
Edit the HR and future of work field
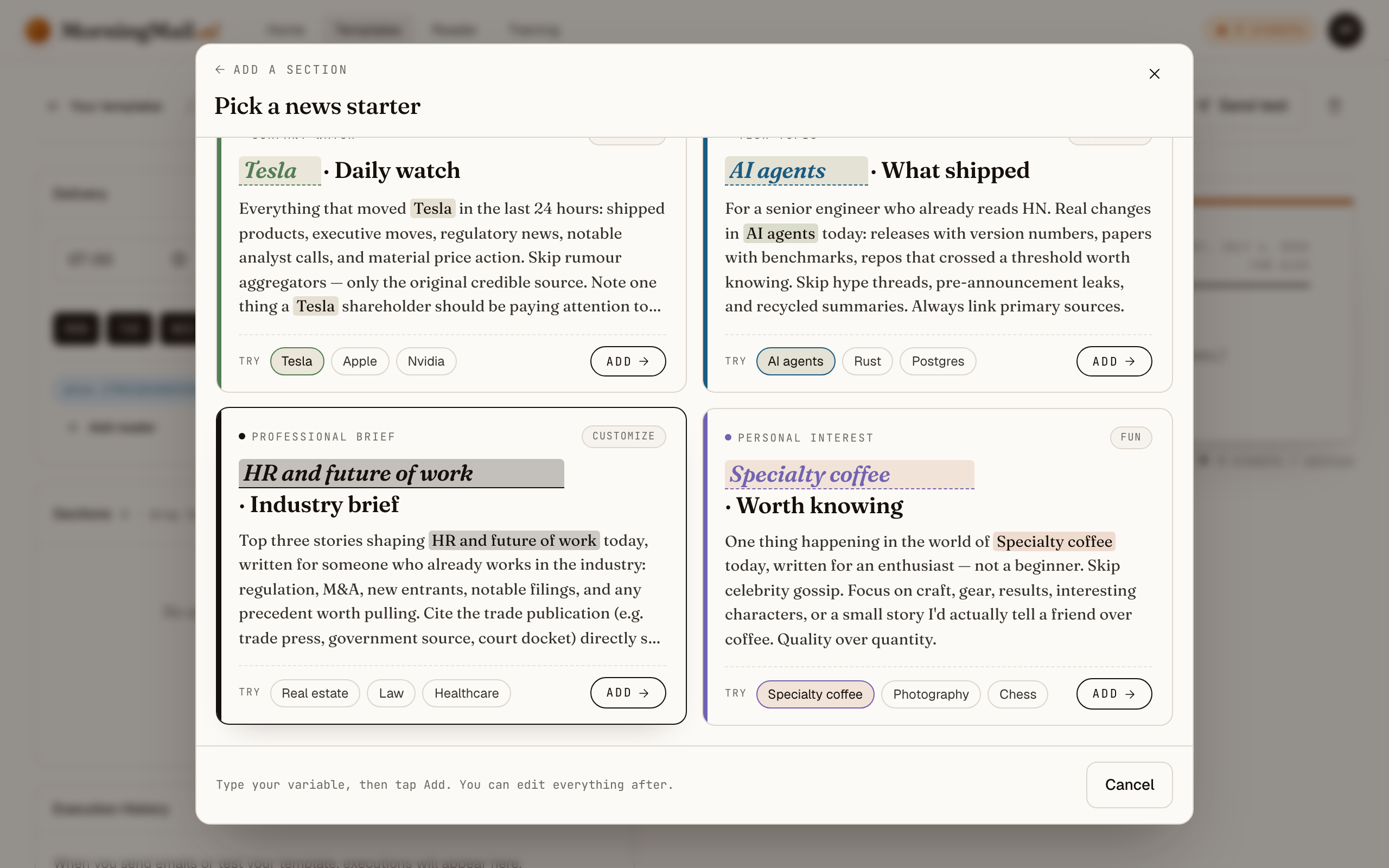[401, 474]
